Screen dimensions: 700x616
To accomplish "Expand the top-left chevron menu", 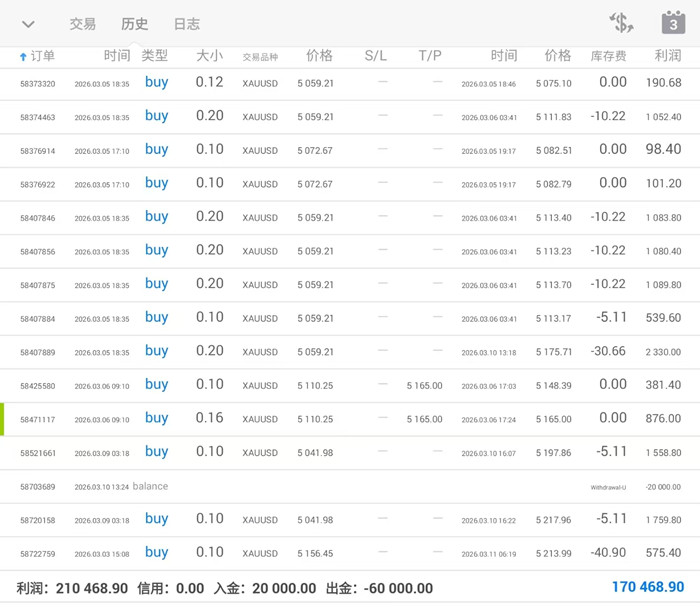I will click(x=28, y=24).
